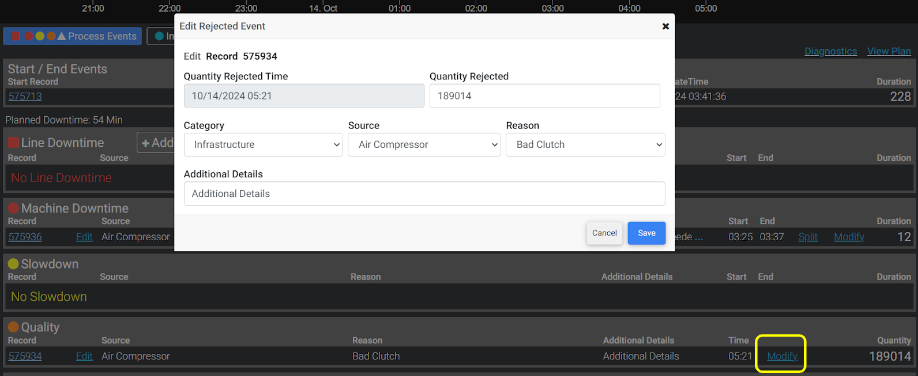Click the Quantity Rejected input field

point(544,96)
